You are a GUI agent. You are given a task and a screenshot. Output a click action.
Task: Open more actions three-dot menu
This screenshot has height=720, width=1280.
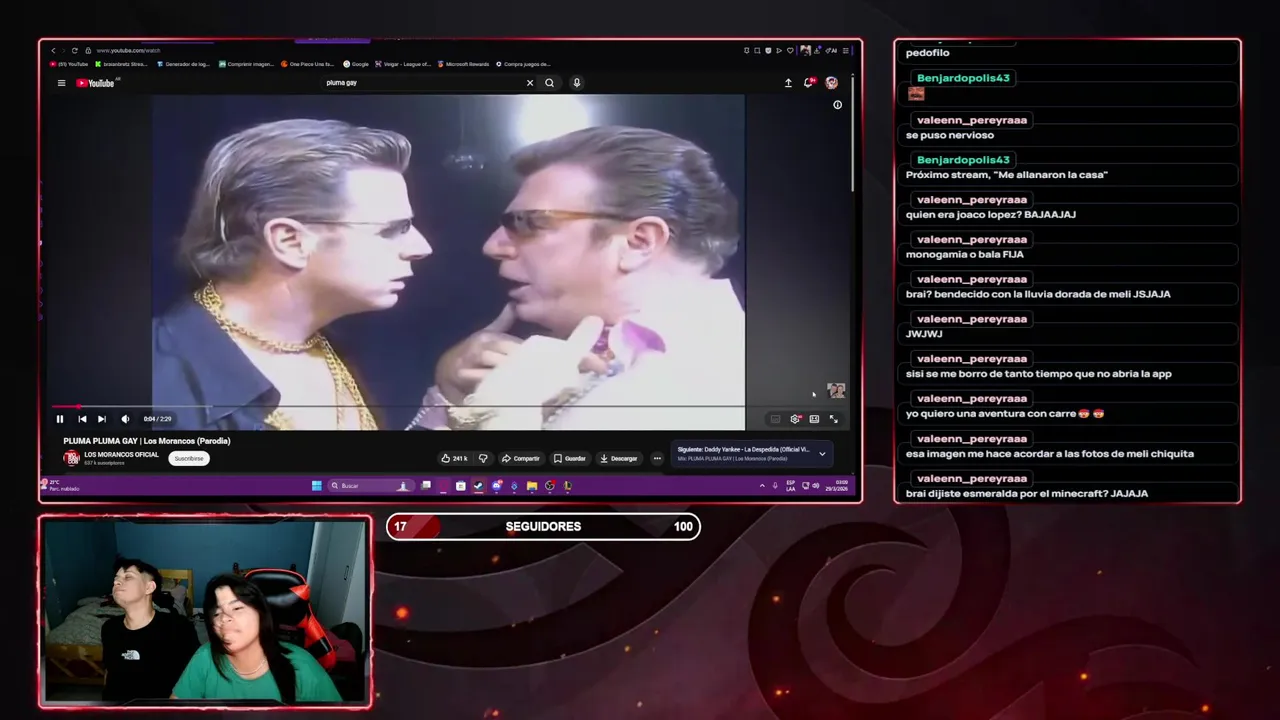[x=657, y=458]
